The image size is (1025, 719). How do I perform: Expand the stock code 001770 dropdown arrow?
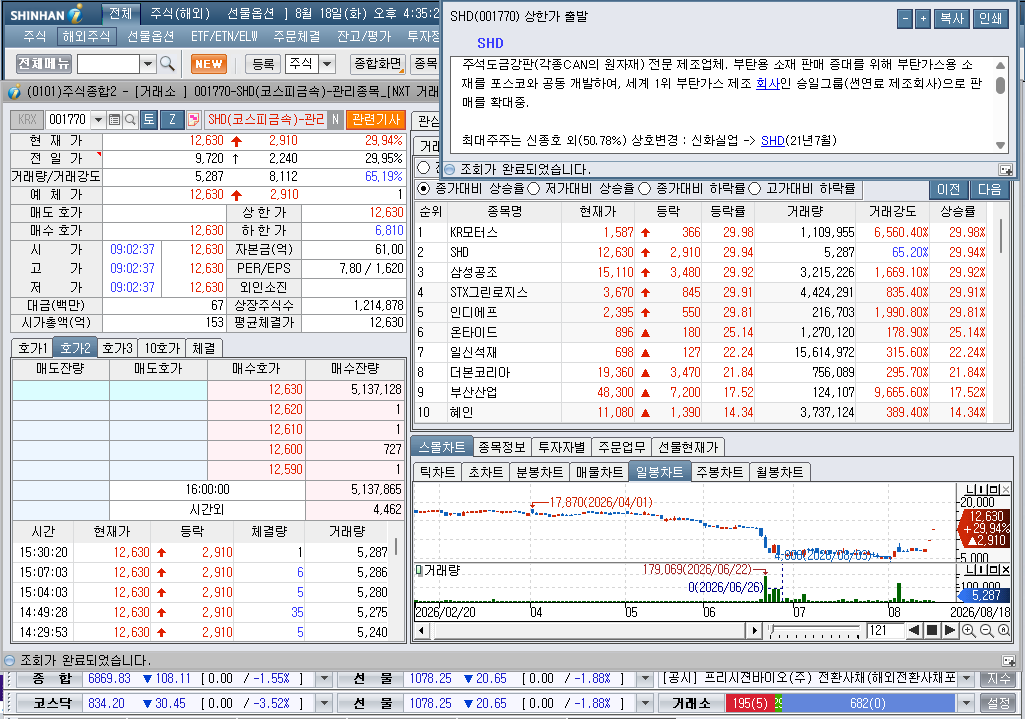click(98, 120)
